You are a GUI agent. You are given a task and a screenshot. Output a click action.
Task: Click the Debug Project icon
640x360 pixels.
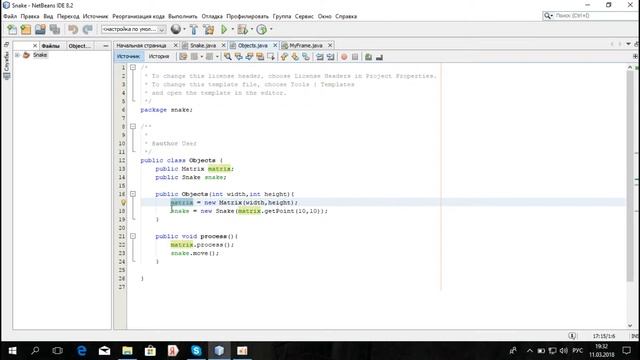coord(242,29)
